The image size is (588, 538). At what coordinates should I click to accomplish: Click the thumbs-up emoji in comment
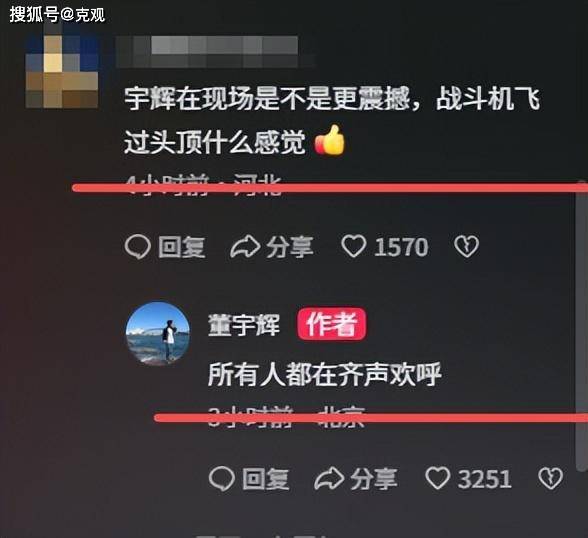(x=329, y=141)
